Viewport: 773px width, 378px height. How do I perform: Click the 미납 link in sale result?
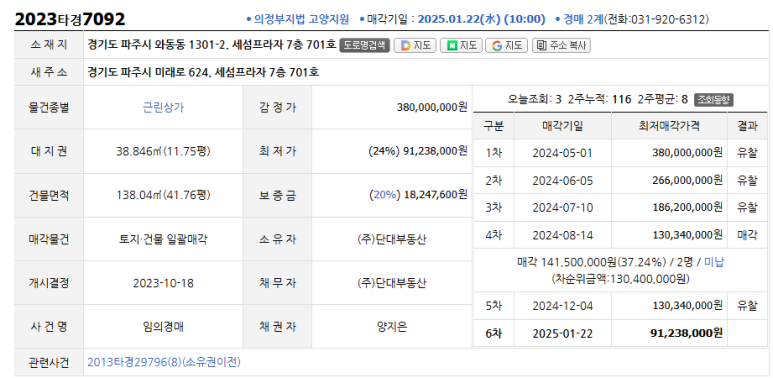tap(714, 262)
